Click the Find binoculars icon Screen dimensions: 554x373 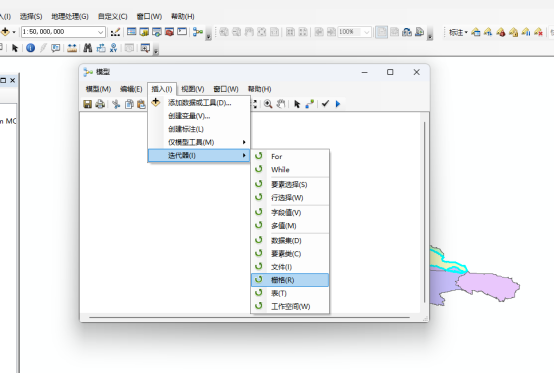pos(88,48)
